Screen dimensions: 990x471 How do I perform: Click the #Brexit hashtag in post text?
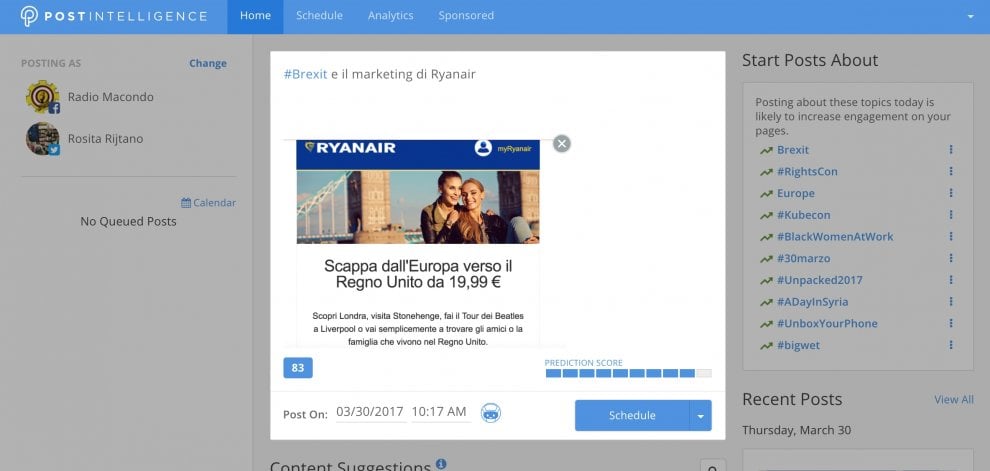tap(306, 74)
